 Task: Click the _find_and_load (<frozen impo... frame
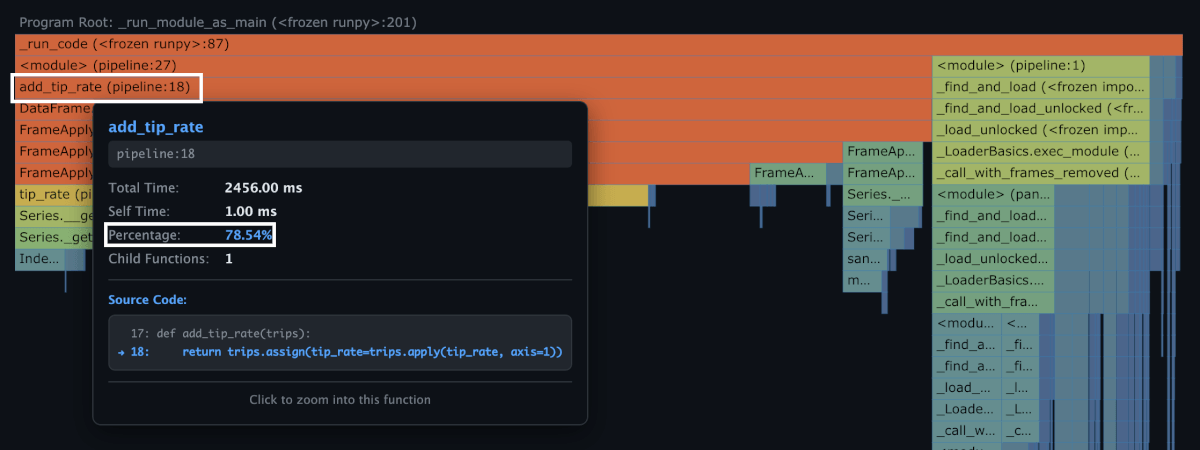(1041, 87)
